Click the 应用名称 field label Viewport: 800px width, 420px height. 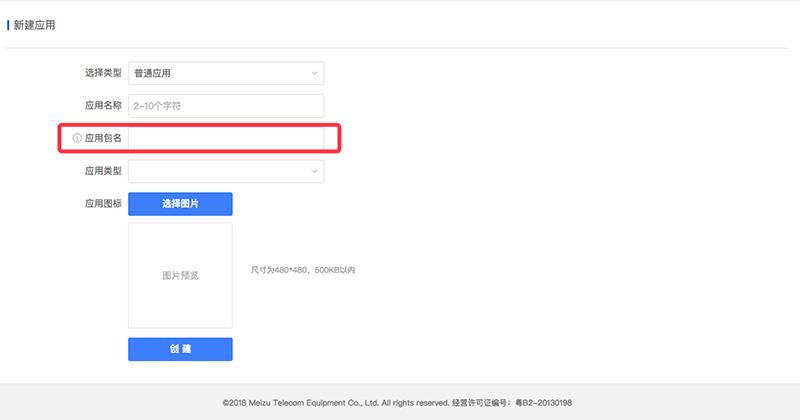102,105
